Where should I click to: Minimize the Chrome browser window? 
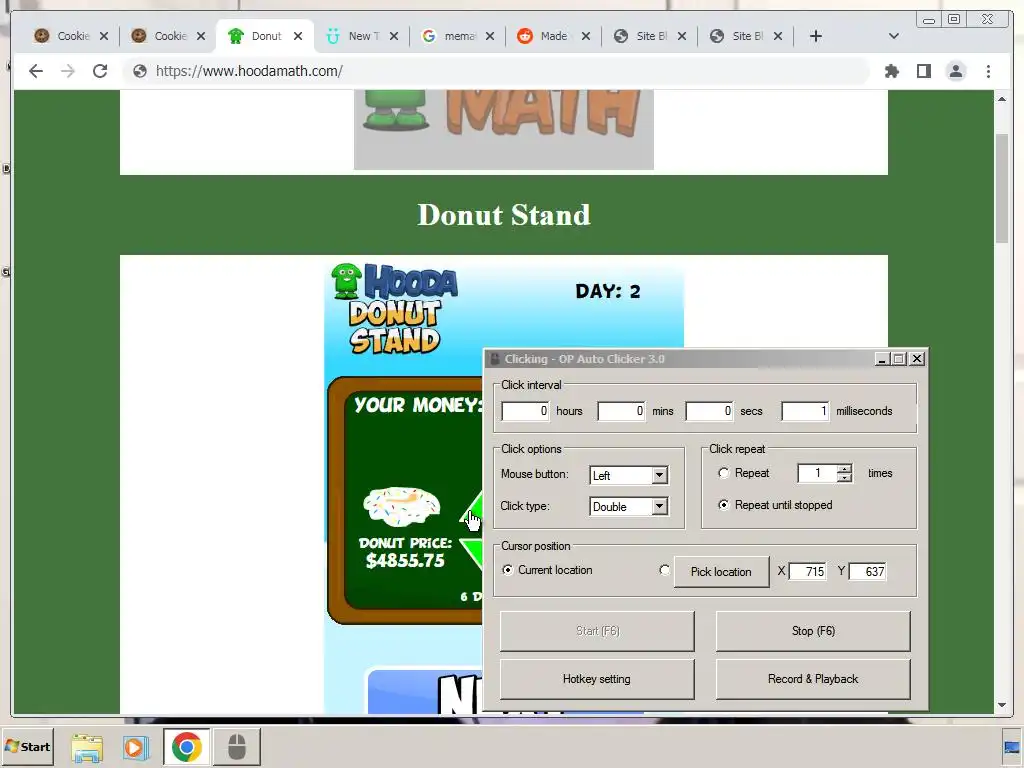pyautogui.click(x=929, y=20)
